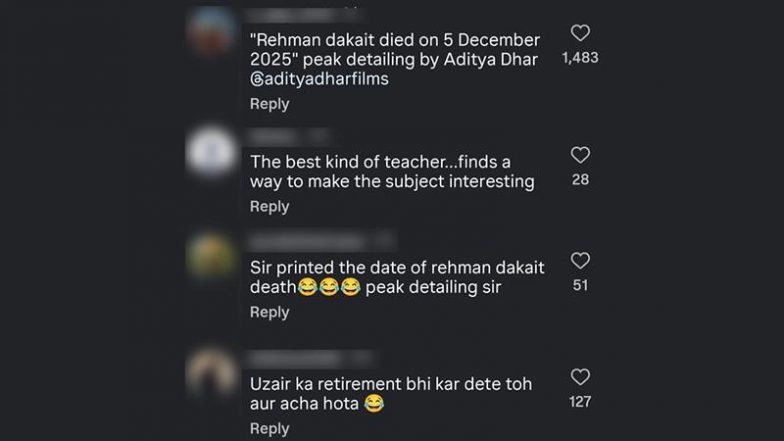
Task: Reply to "Sir printed the date" comment
Action: [x=269, y=312]
